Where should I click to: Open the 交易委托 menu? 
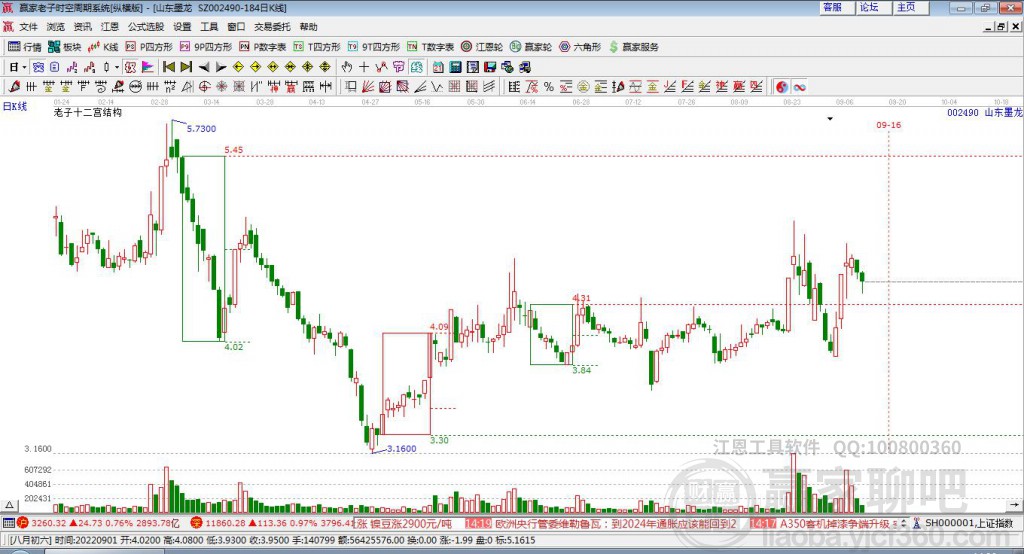click(x=272, y=27)
